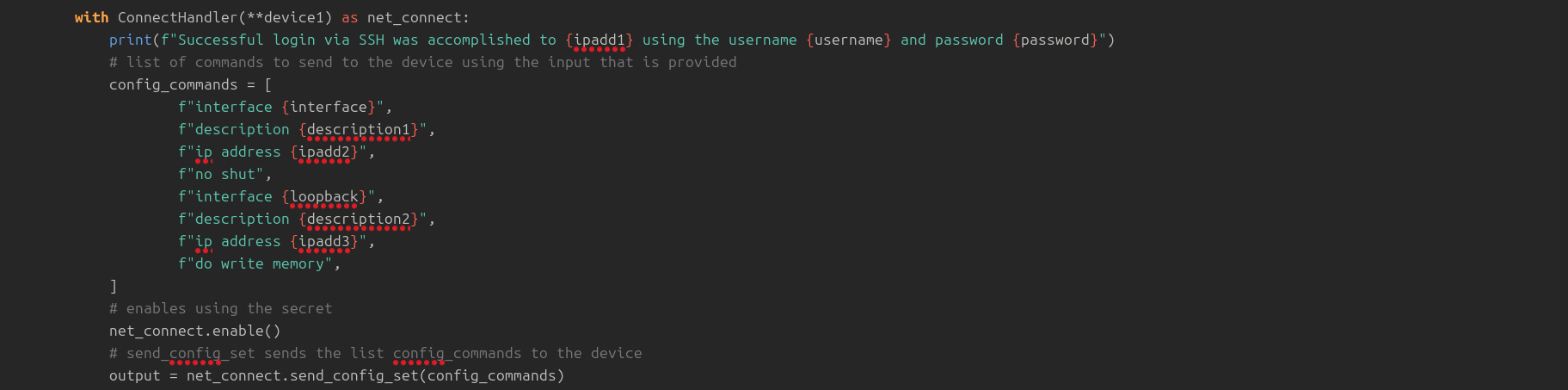This screenshot has height=390, width=1568.
Task: Click the 'interface {interface}' string line
Action: click(285, 107)
